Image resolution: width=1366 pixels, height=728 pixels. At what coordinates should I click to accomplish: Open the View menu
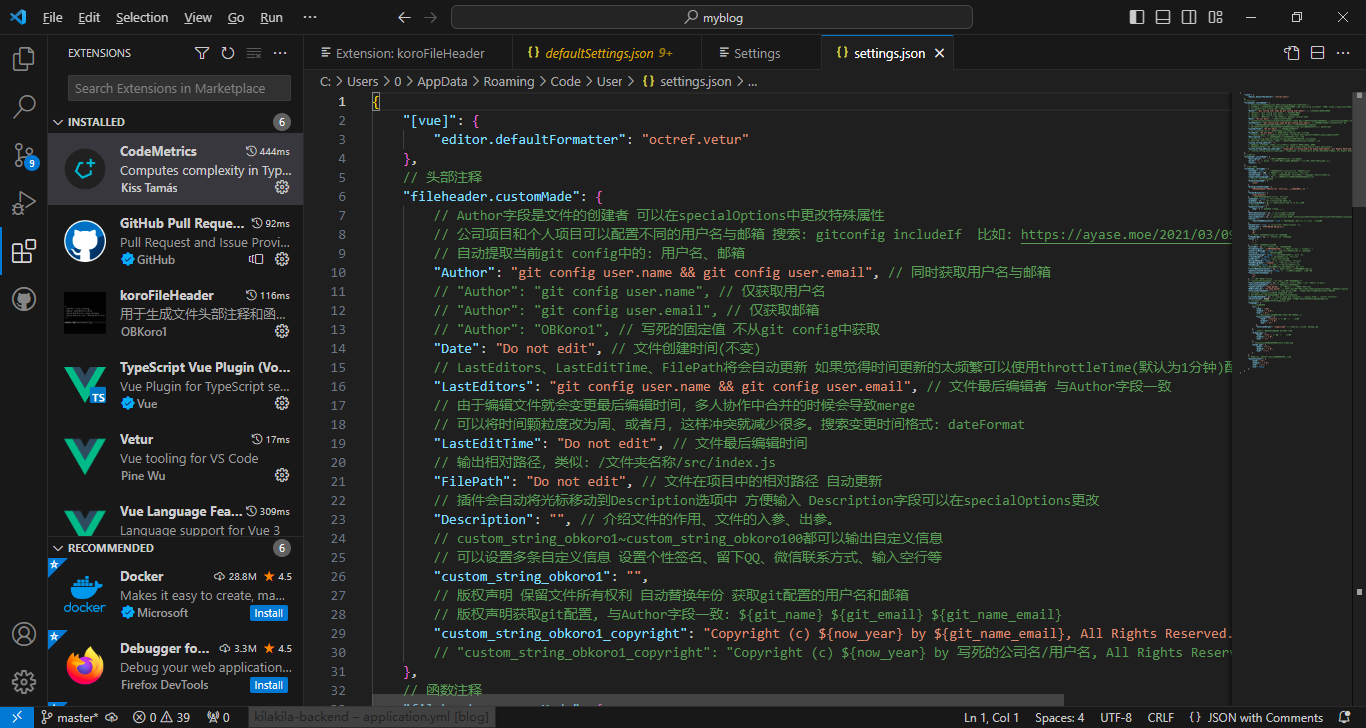point(198,17)
